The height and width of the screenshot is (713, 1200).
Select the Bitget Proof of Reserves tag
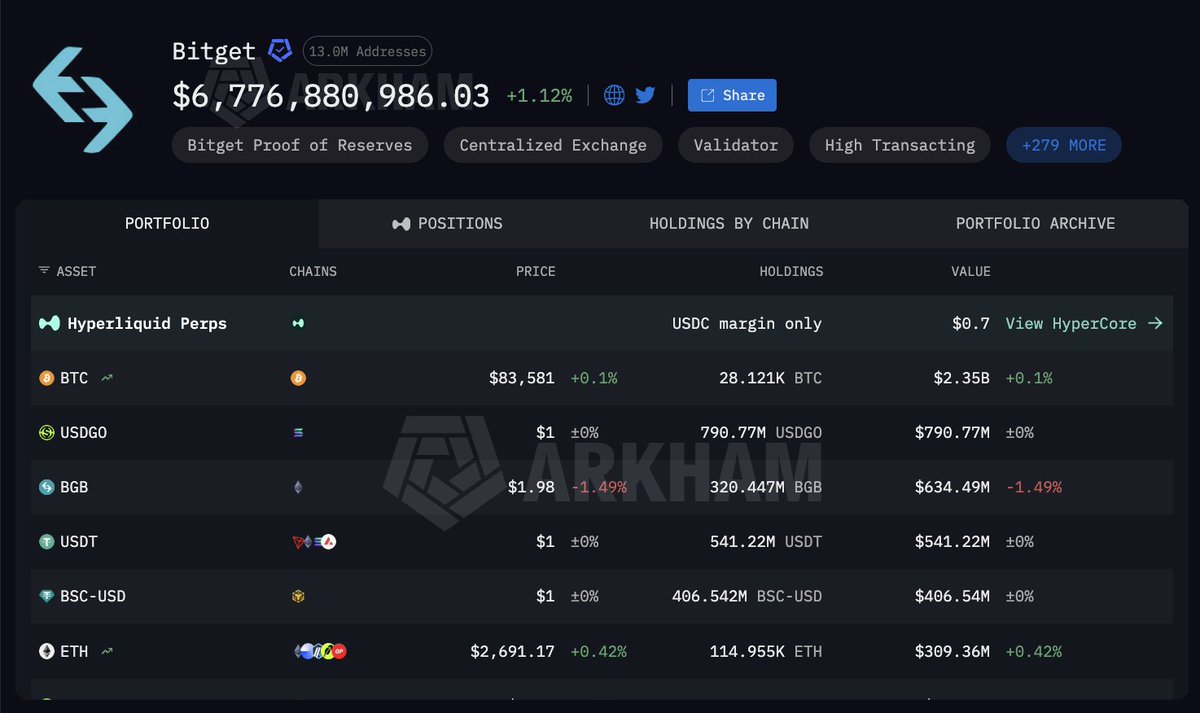(300, 145)
